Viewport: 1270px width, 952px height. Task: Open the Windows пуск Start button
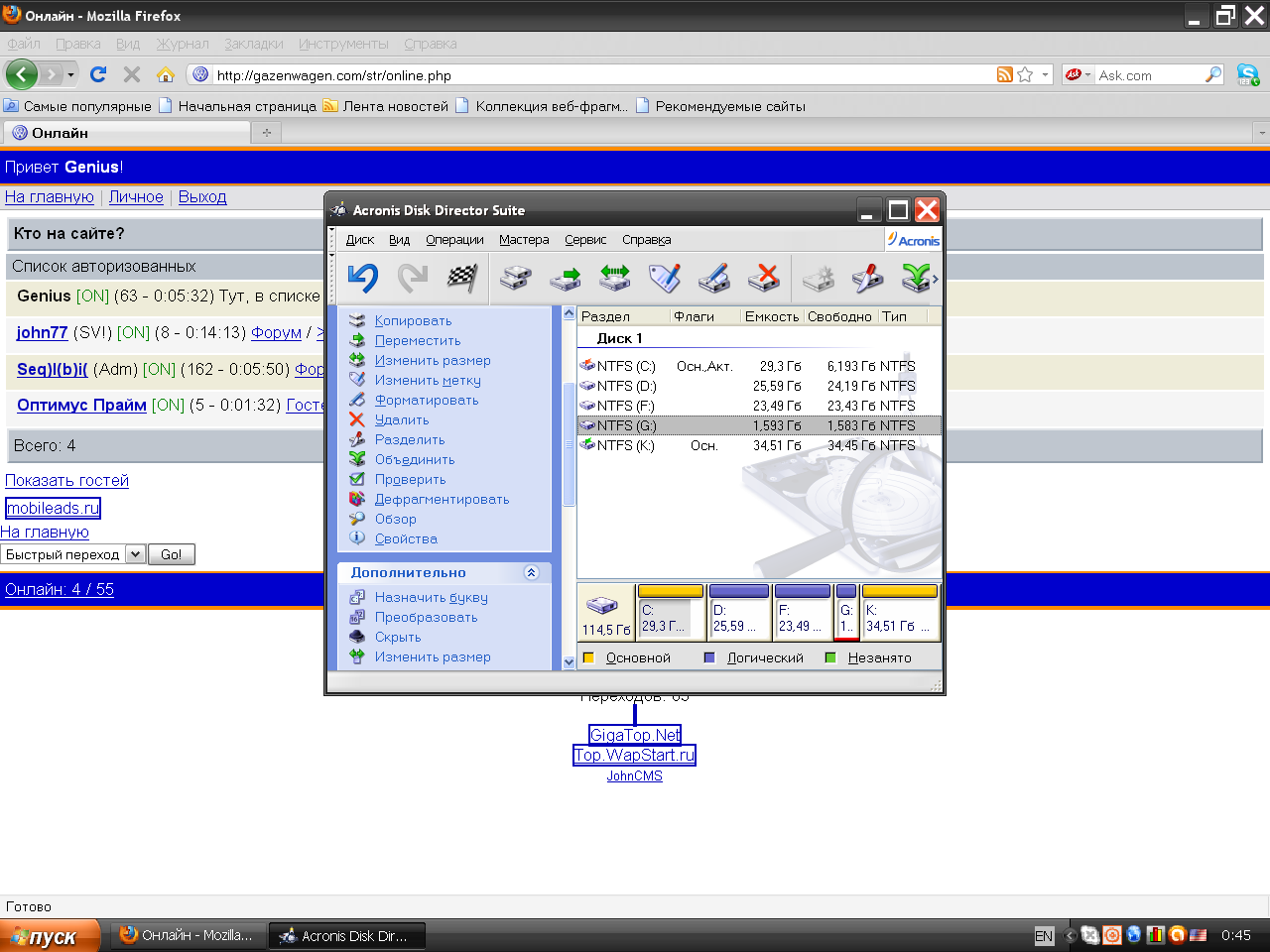click(50, 935)
